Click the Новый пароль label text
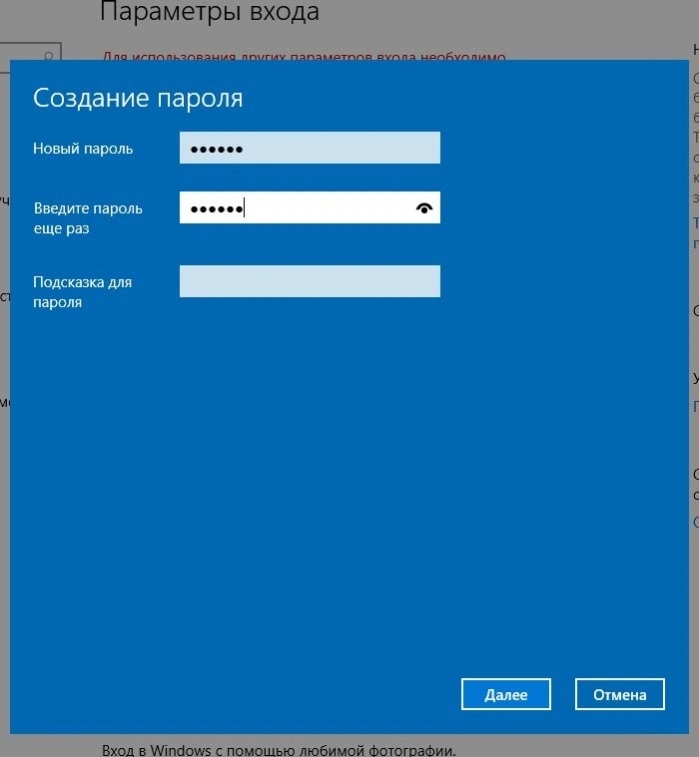Screen dimensions: 699x757 [x=83, y=149]
